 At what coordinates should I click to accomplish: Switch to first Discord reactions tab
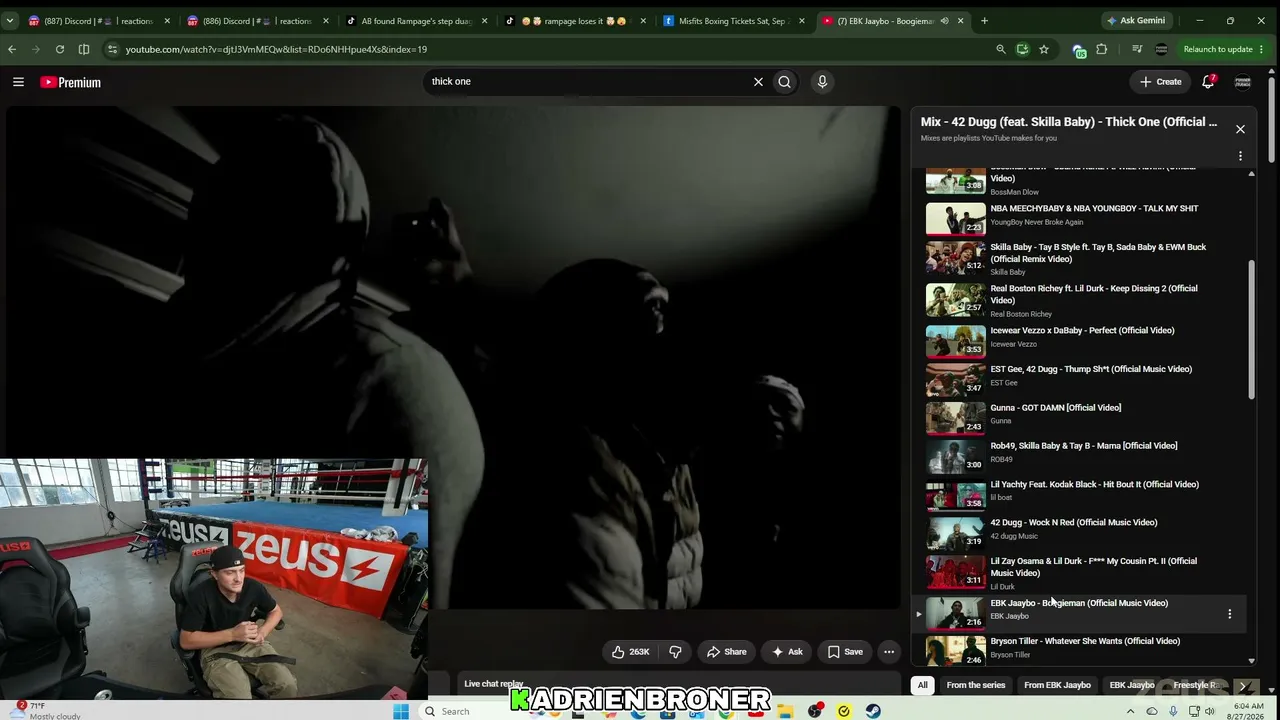coord(98,21)
